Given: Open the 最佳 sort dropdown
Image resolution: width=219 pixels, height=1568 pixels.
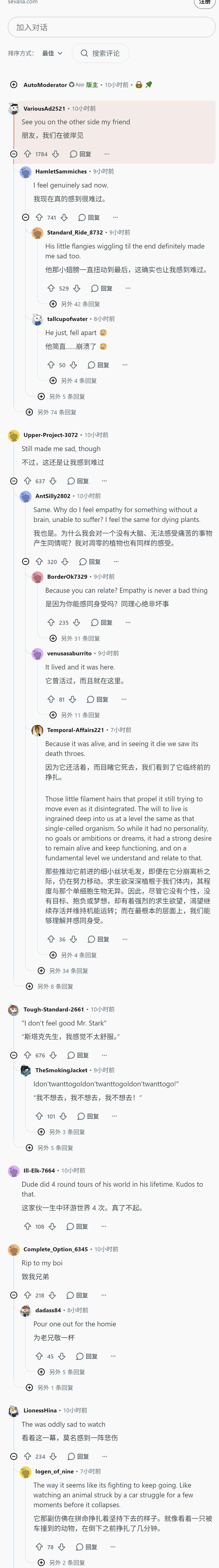Looking at the screenshot, I should pyautogui.click(x=52, y=54).
